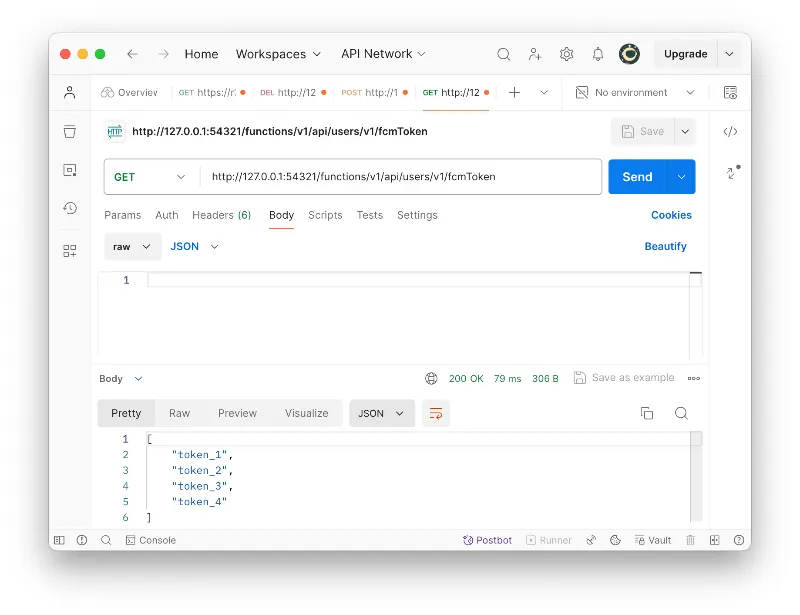Click the Send button
800x615 pixels.
(x=637, y=177)
